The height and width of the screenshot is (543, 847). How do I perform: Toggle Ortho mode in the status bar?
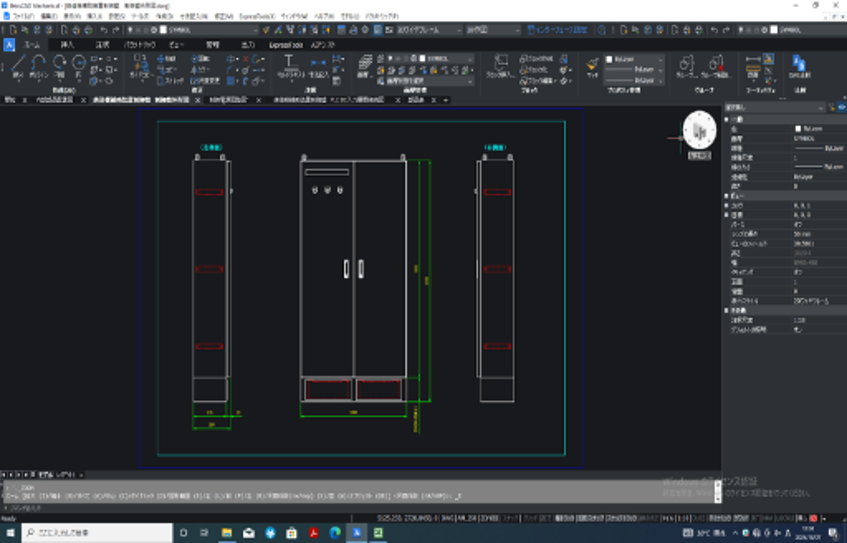point(546,519)
